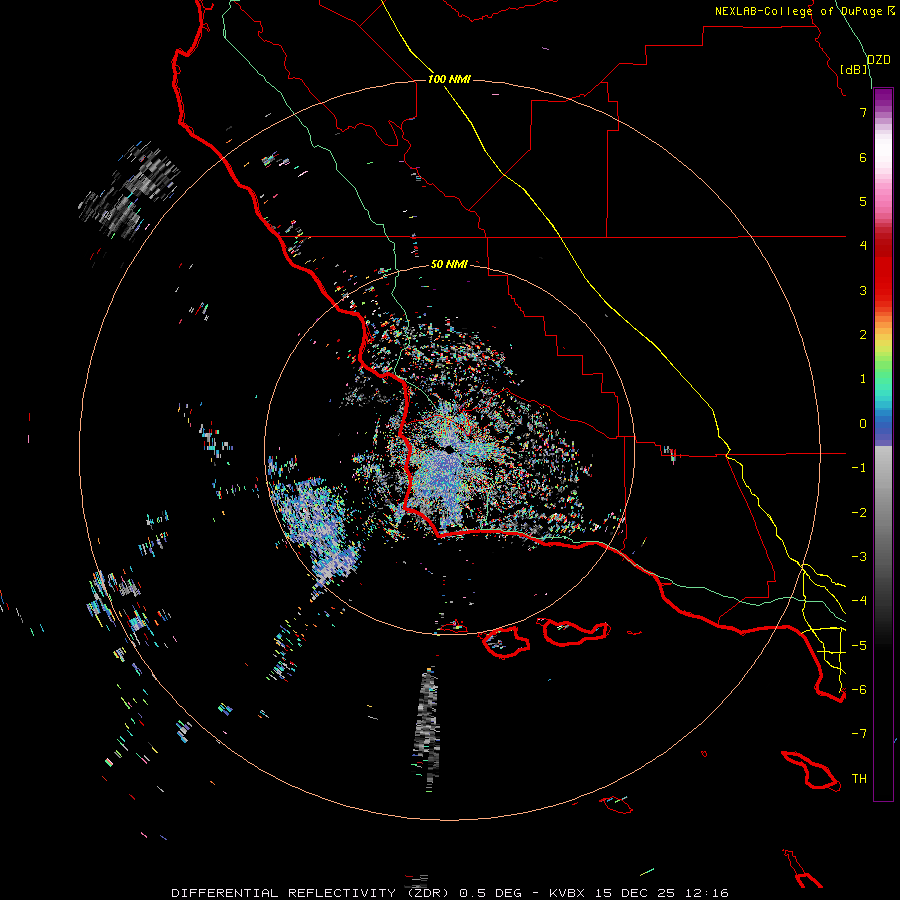Click the -7 value on color scale
This screenshot has height=900, width=900.
point(859,734)
